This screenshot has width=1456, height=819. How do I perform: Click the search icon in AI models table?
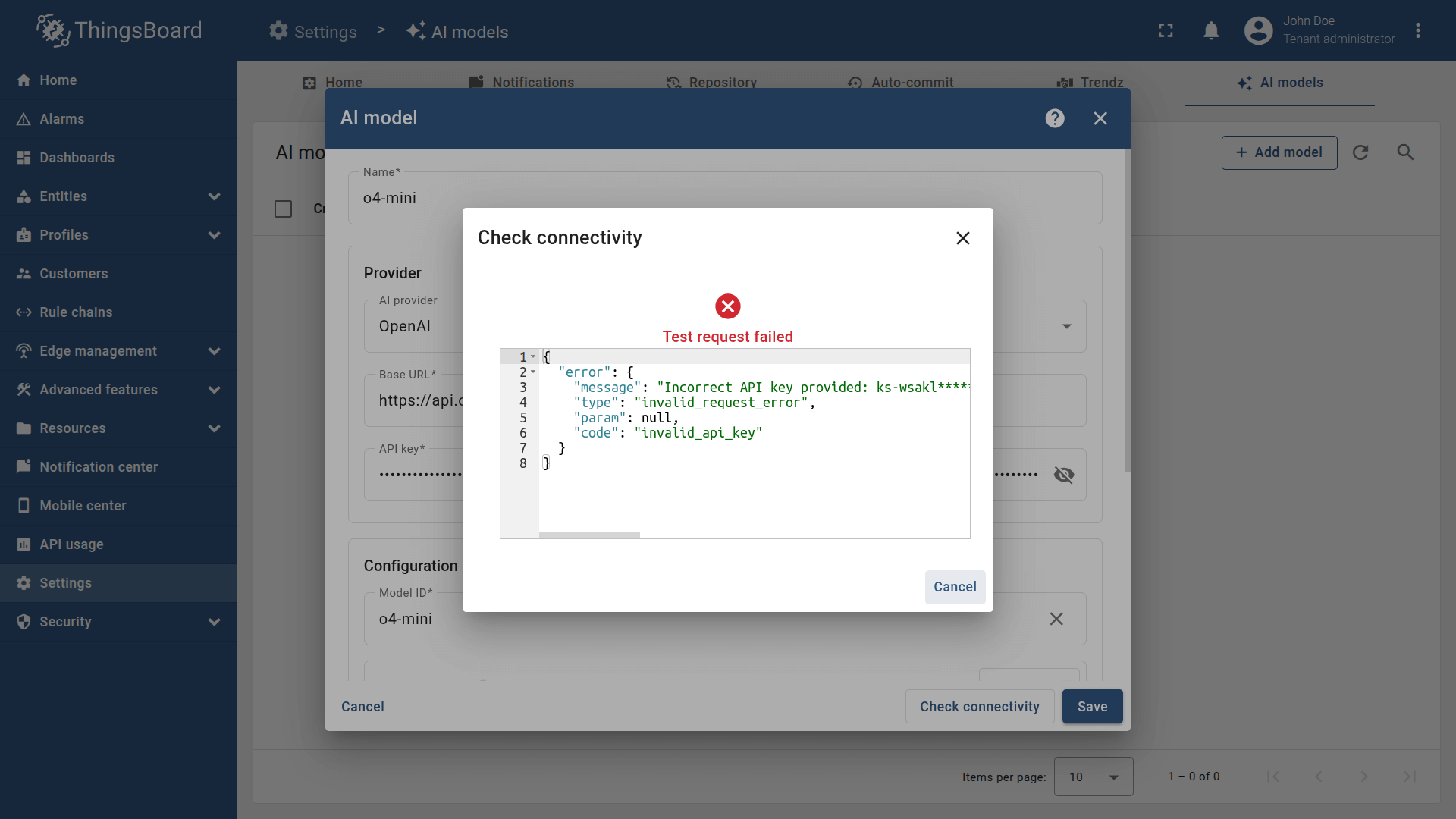[1405, 152]
